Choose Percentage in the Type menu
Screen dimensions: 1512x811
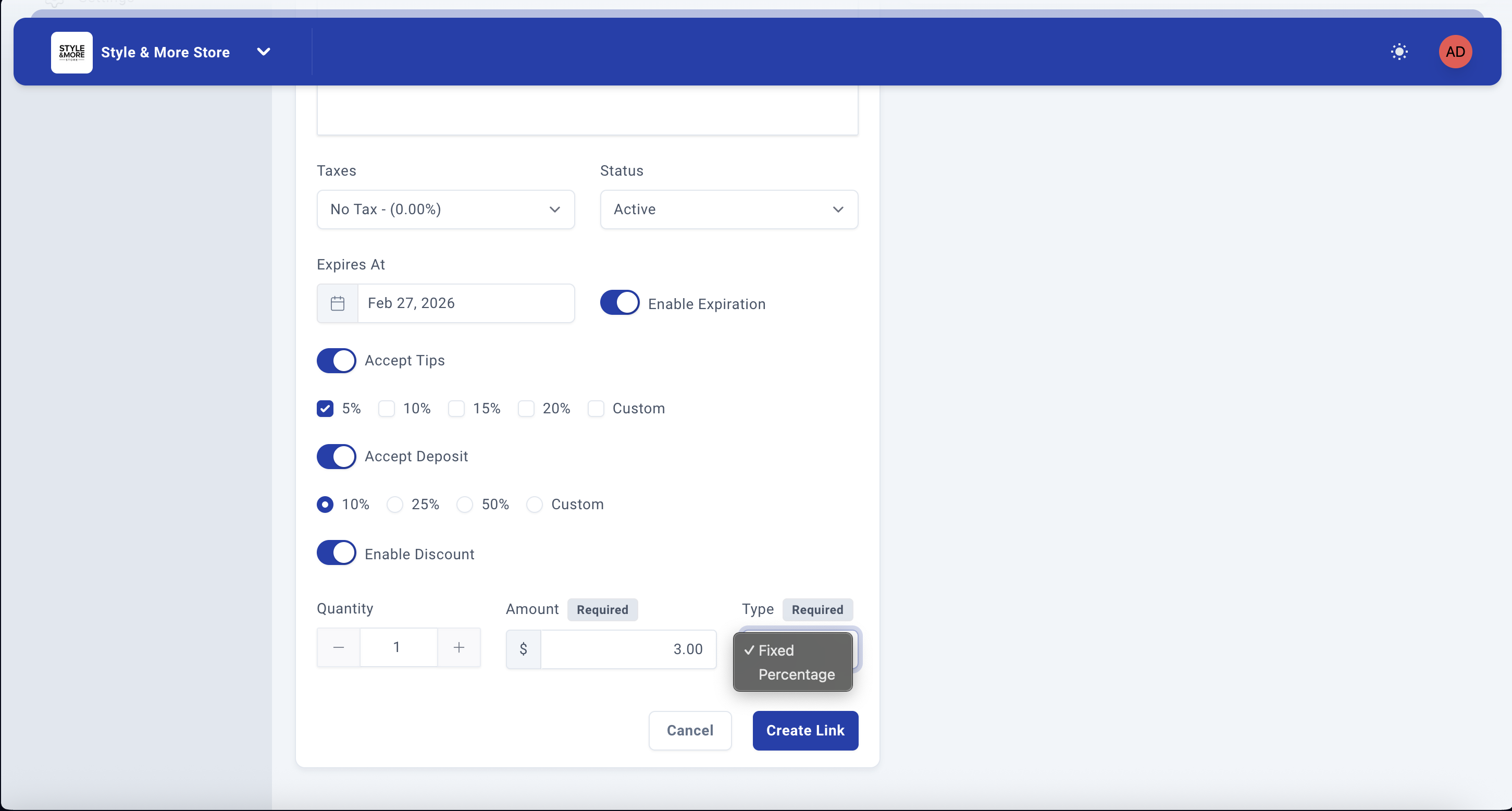click(796, 674)
